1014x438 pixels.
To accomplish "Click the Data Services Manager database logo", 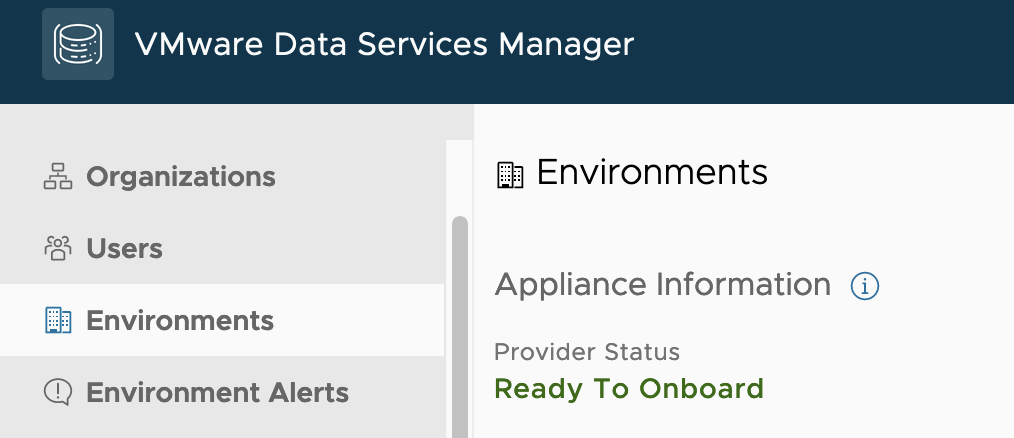I will 78,44.
